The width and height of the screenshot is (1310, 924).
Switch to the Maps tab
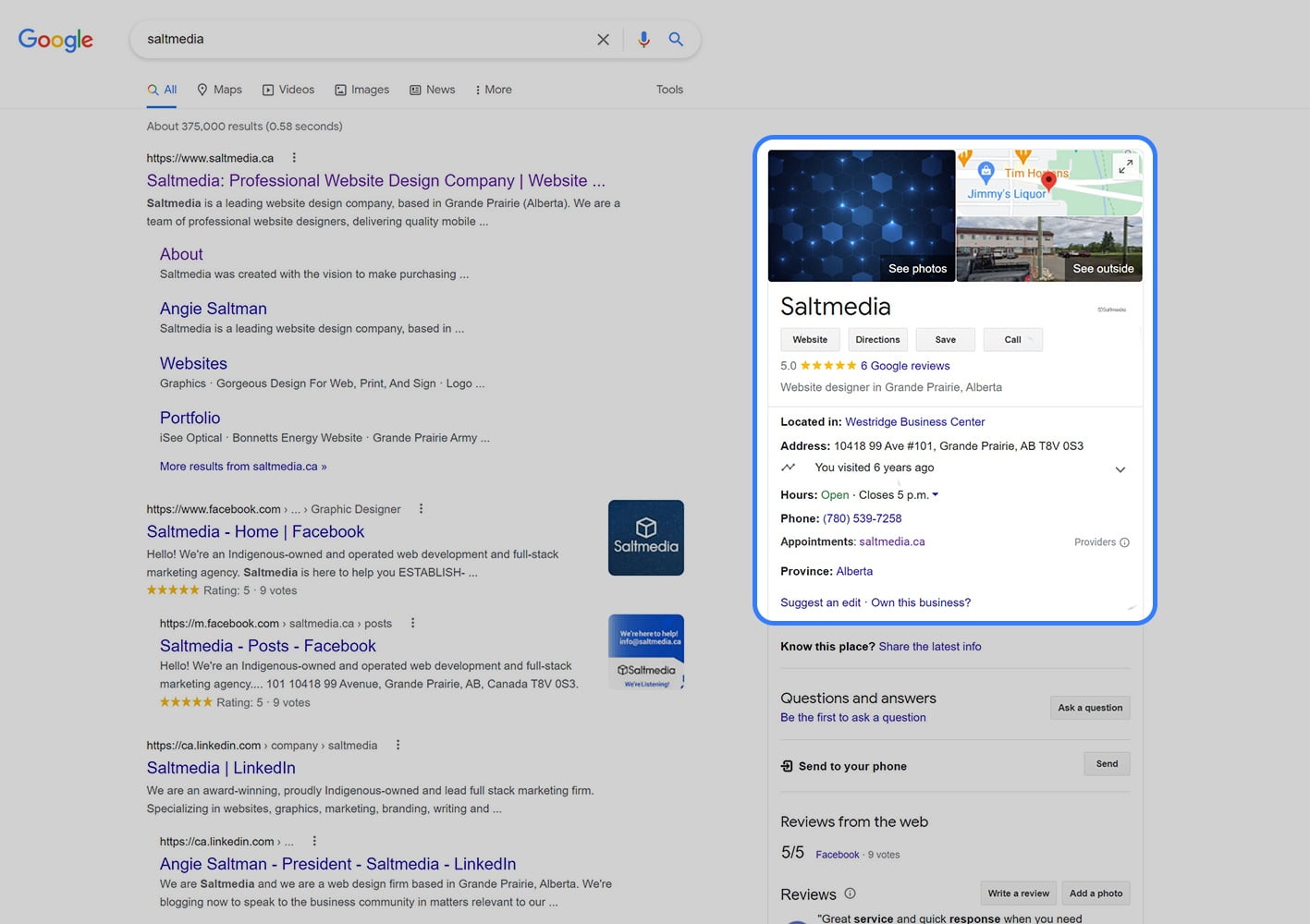(219, 90)
